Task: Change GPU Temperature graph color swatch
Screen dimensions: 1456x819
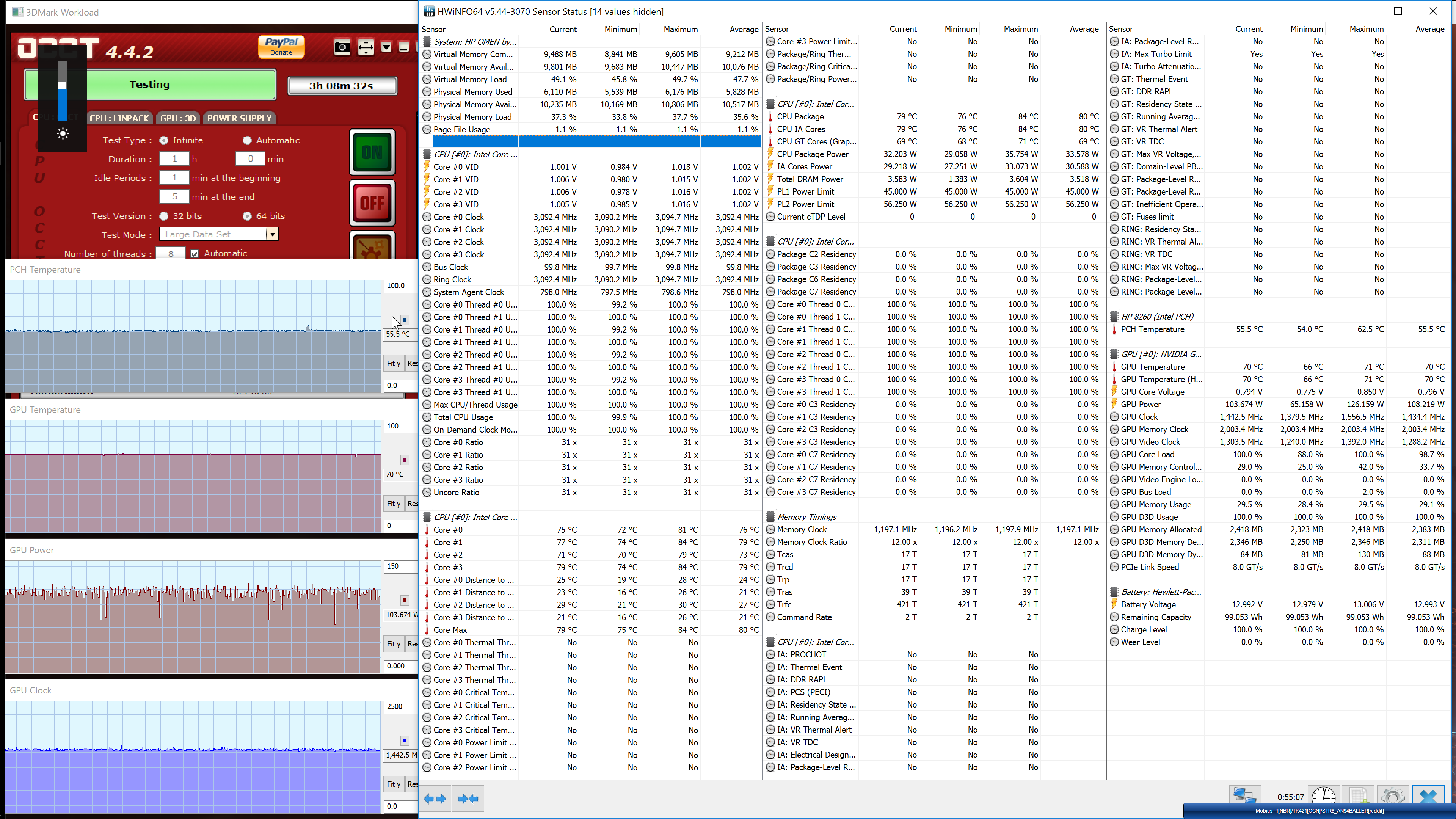Action: [x=405, y=460]
